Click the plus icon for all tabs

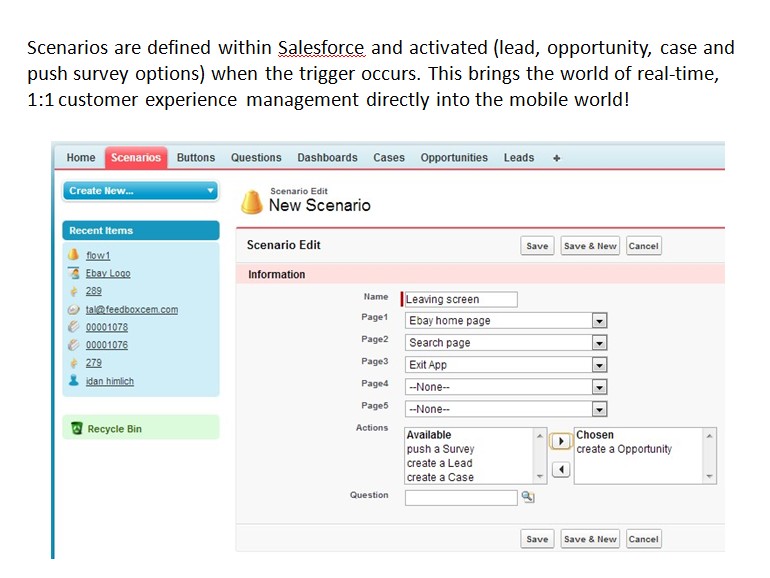click(x=556, y=158)
